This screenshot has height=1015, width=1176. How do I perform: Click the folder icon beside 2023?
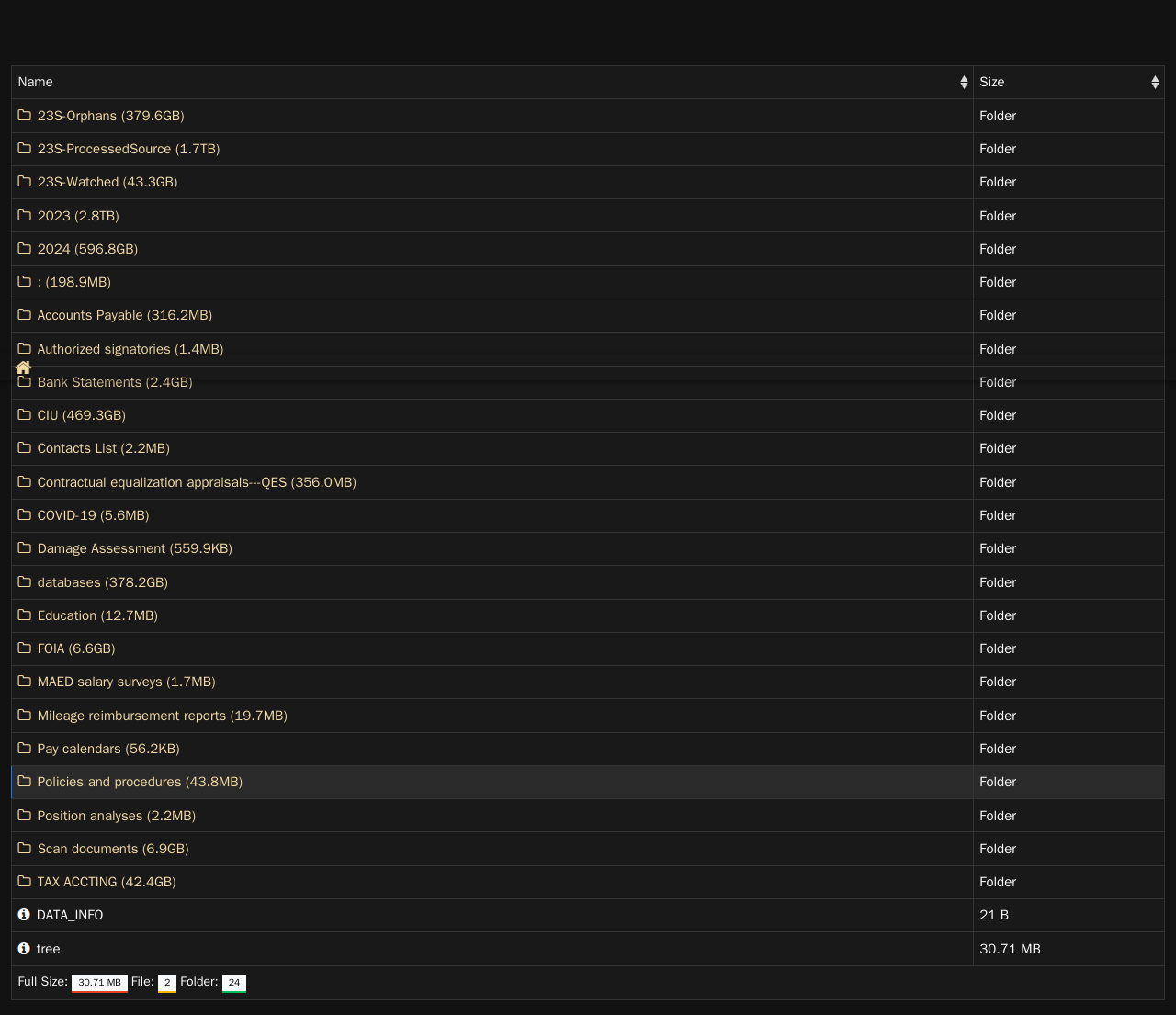point(25,216)
